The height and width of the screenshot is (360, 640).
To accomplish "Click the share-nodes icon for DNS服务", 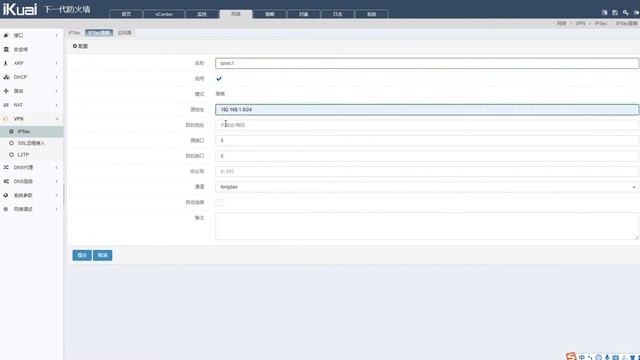I will point(6,181).
